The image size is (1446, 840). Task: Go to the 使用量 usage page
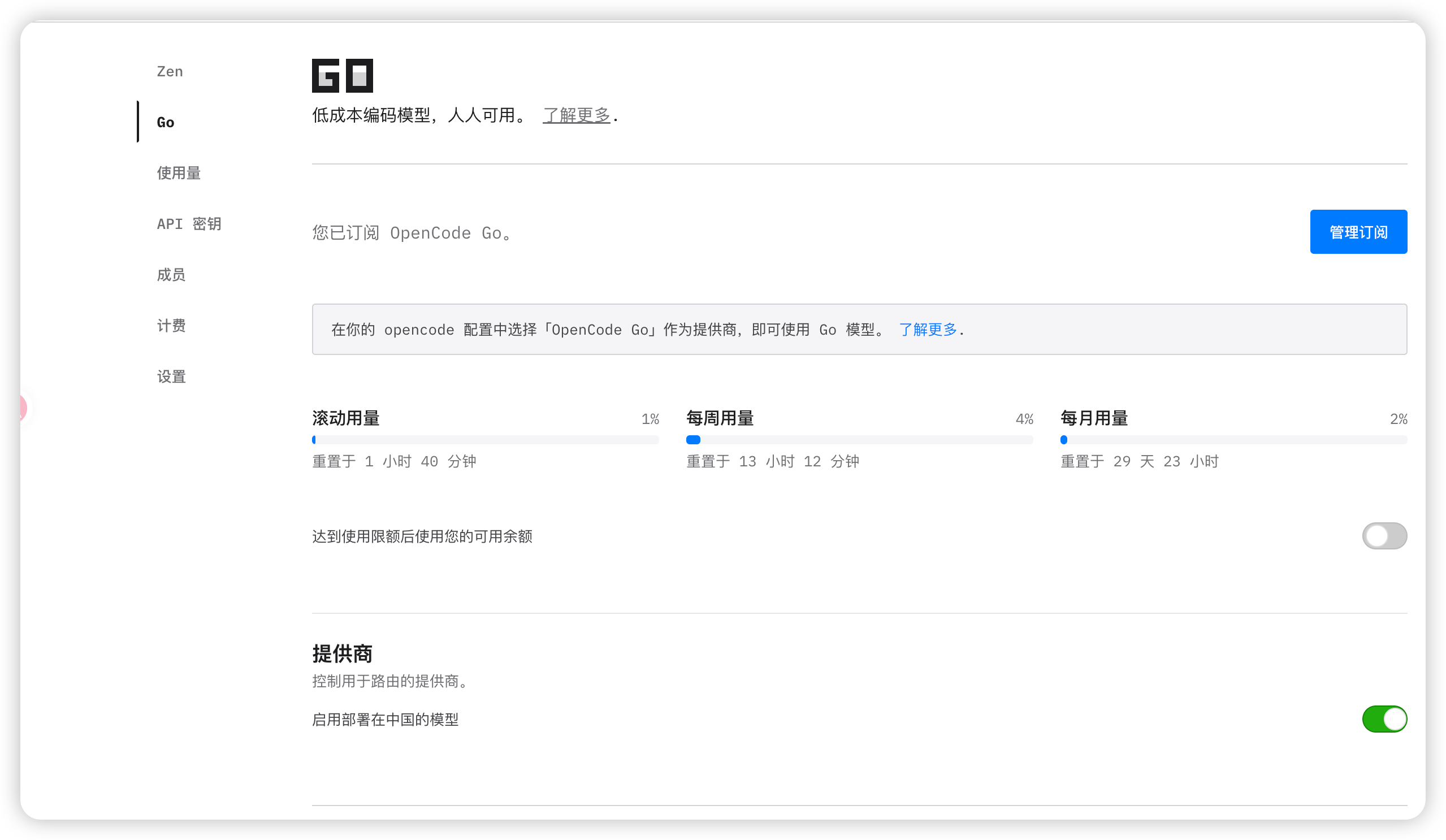[x=179, y=173]
